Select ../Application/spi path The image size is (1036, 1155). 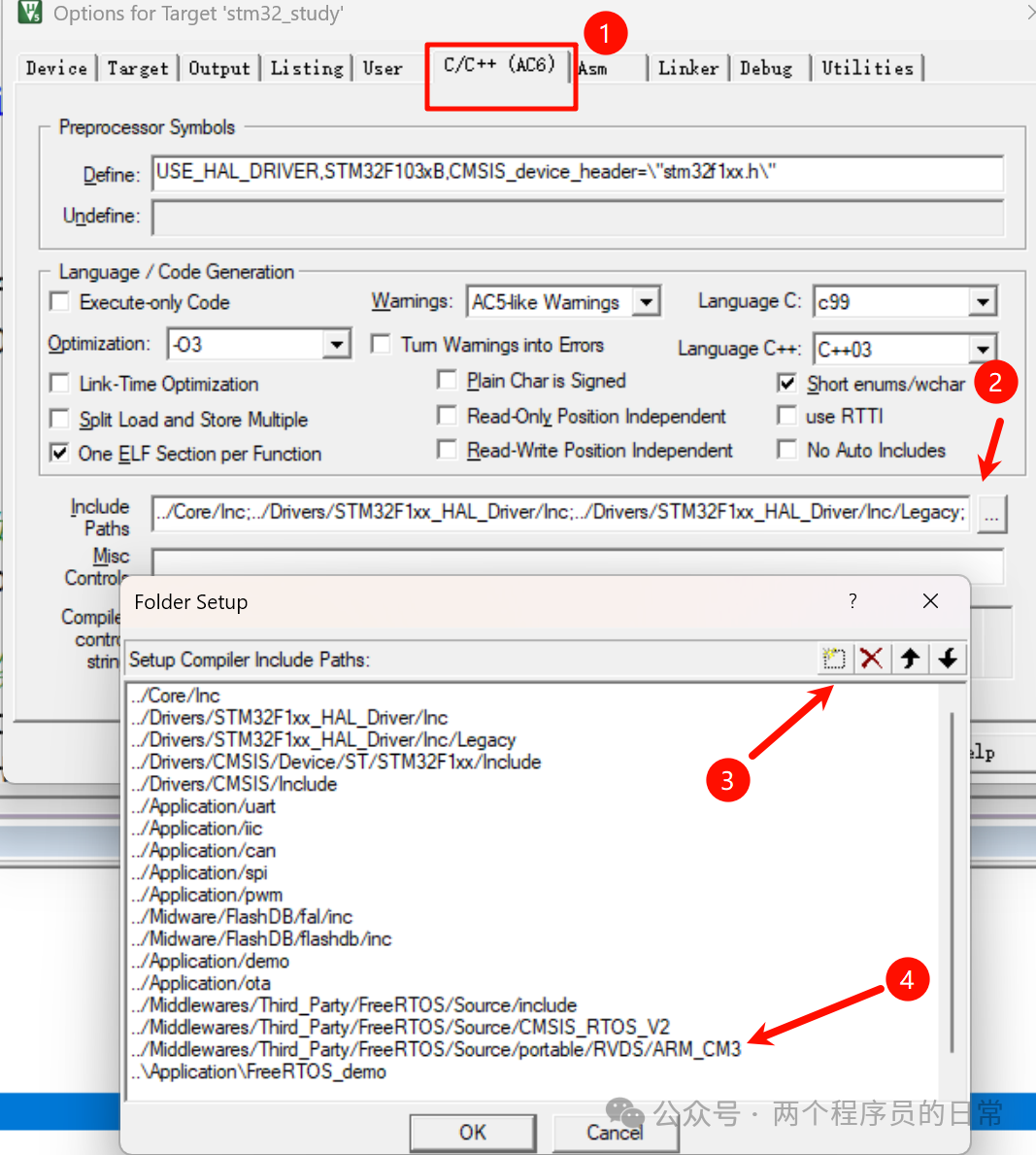200,872
